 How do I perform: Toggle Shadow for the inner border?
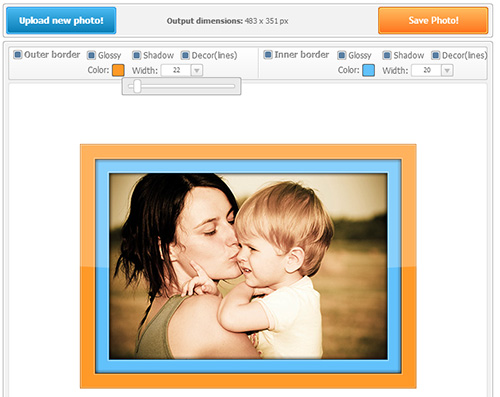pyautogui.click(x=387, y=55)
